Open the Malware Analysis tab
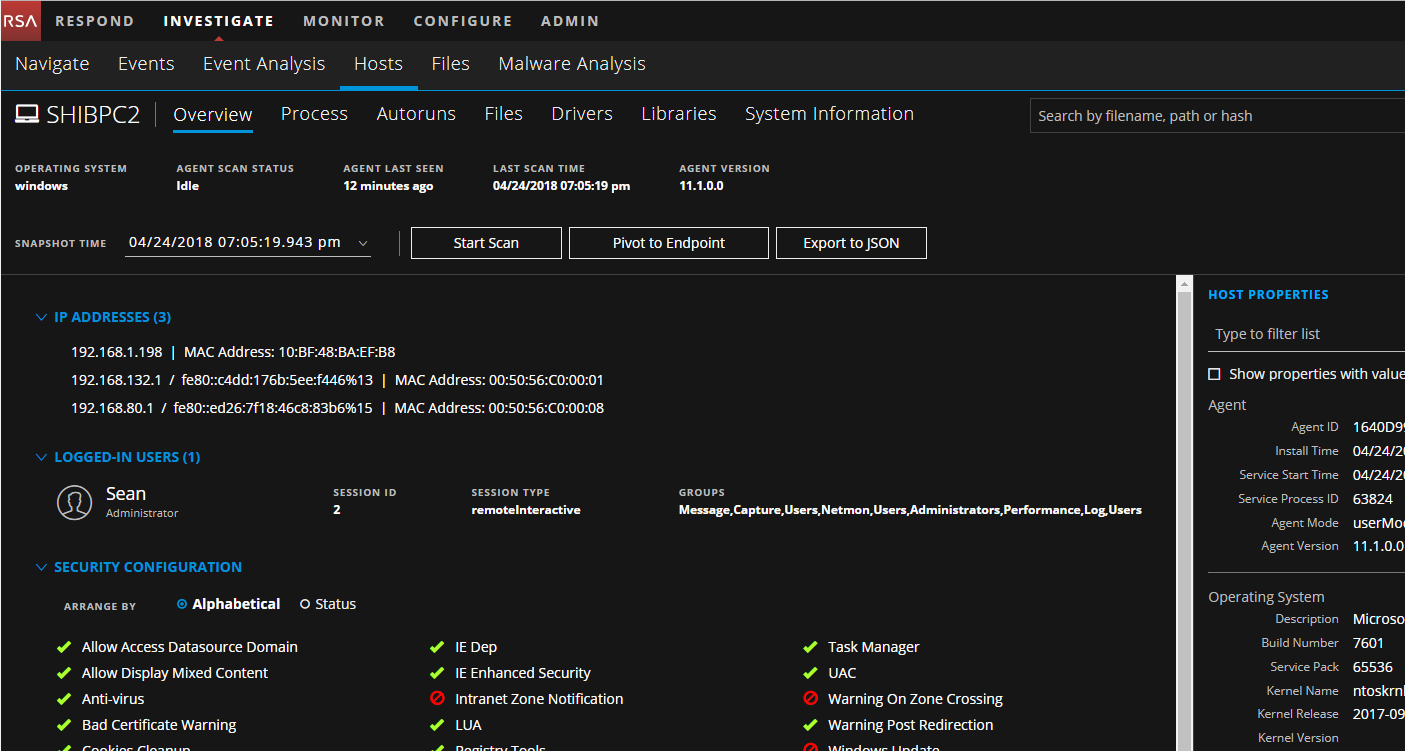The image size is (1405, 751). (572, 64)
